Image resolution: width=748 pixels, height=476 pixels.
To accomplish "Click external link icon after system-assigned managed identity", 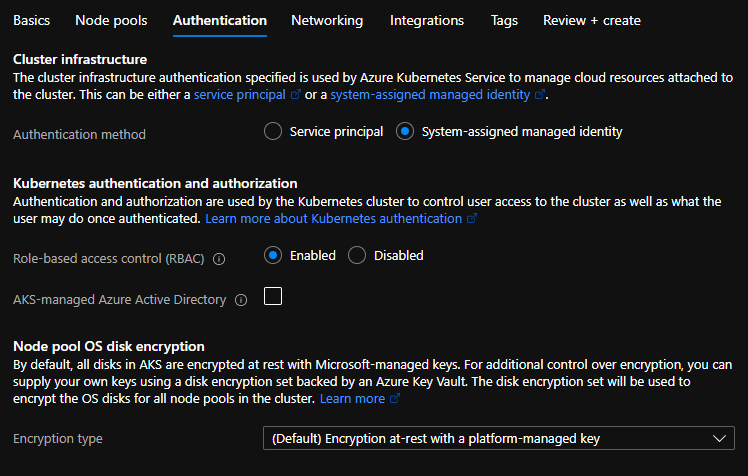I will 540,94.
